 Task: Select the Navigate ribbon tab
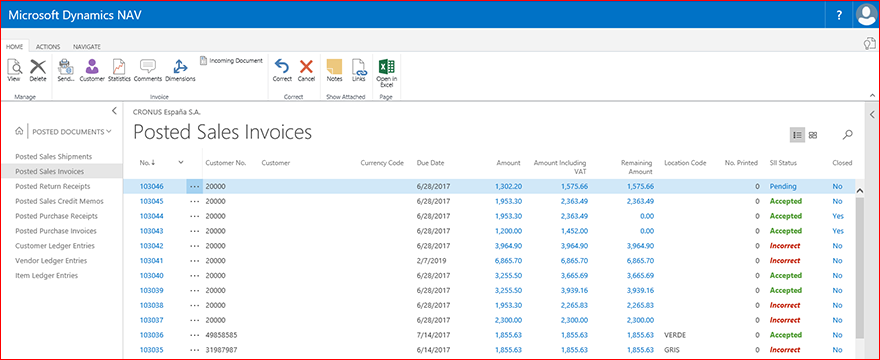tap(87, 47)
